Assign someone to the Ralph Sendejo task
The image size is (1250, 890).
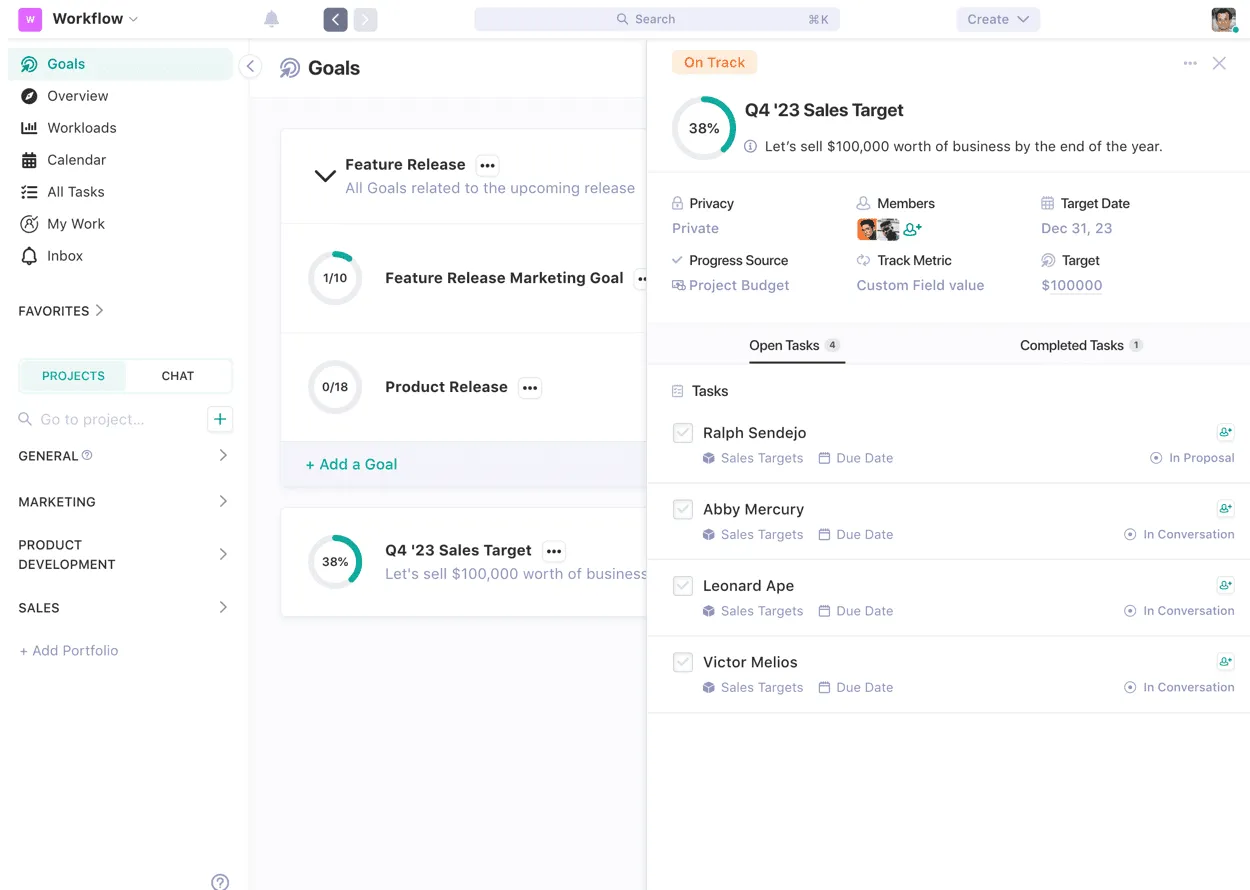pyautogui.click(x=1225, y=432)
